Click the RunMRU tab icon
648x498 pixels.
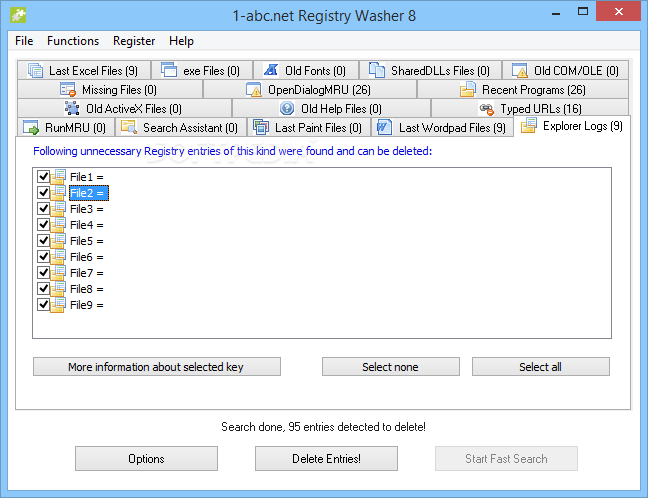31,128
